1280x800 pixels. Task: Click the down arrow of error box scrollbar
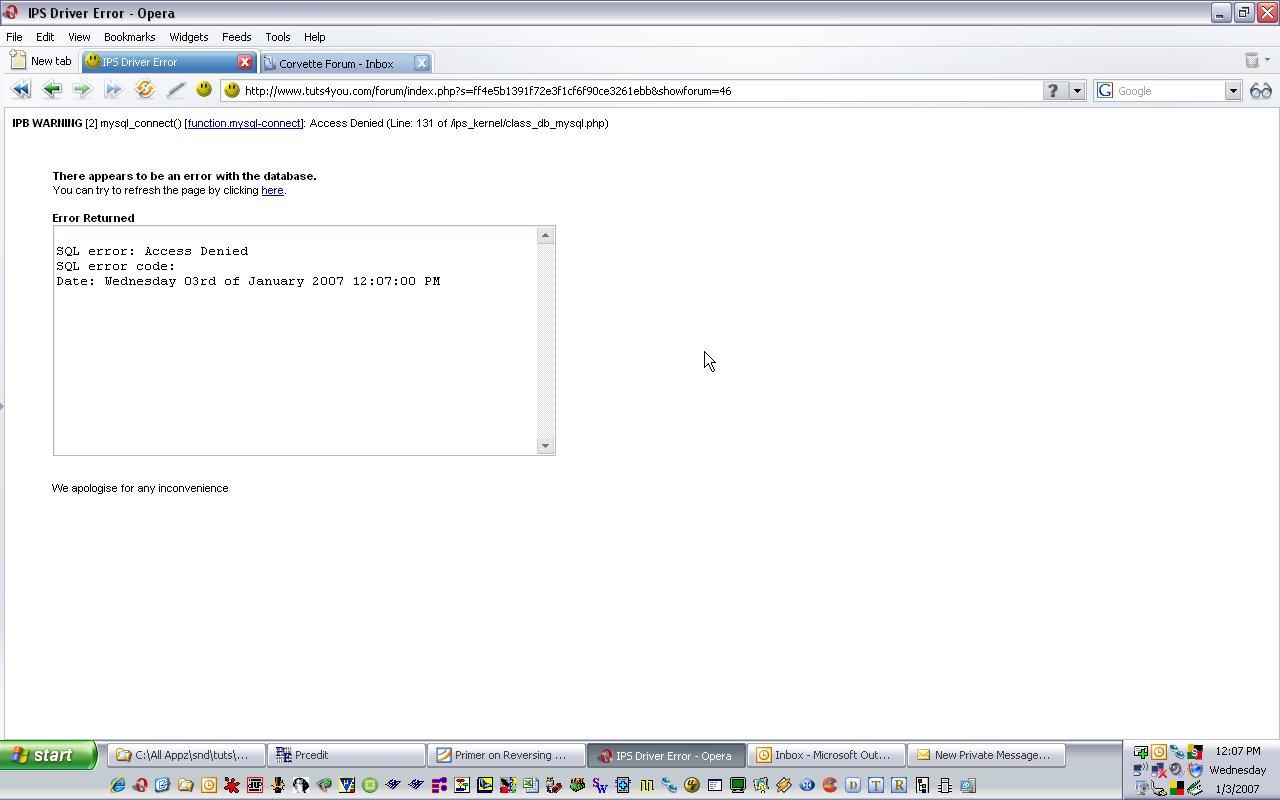tap(545, 446)
